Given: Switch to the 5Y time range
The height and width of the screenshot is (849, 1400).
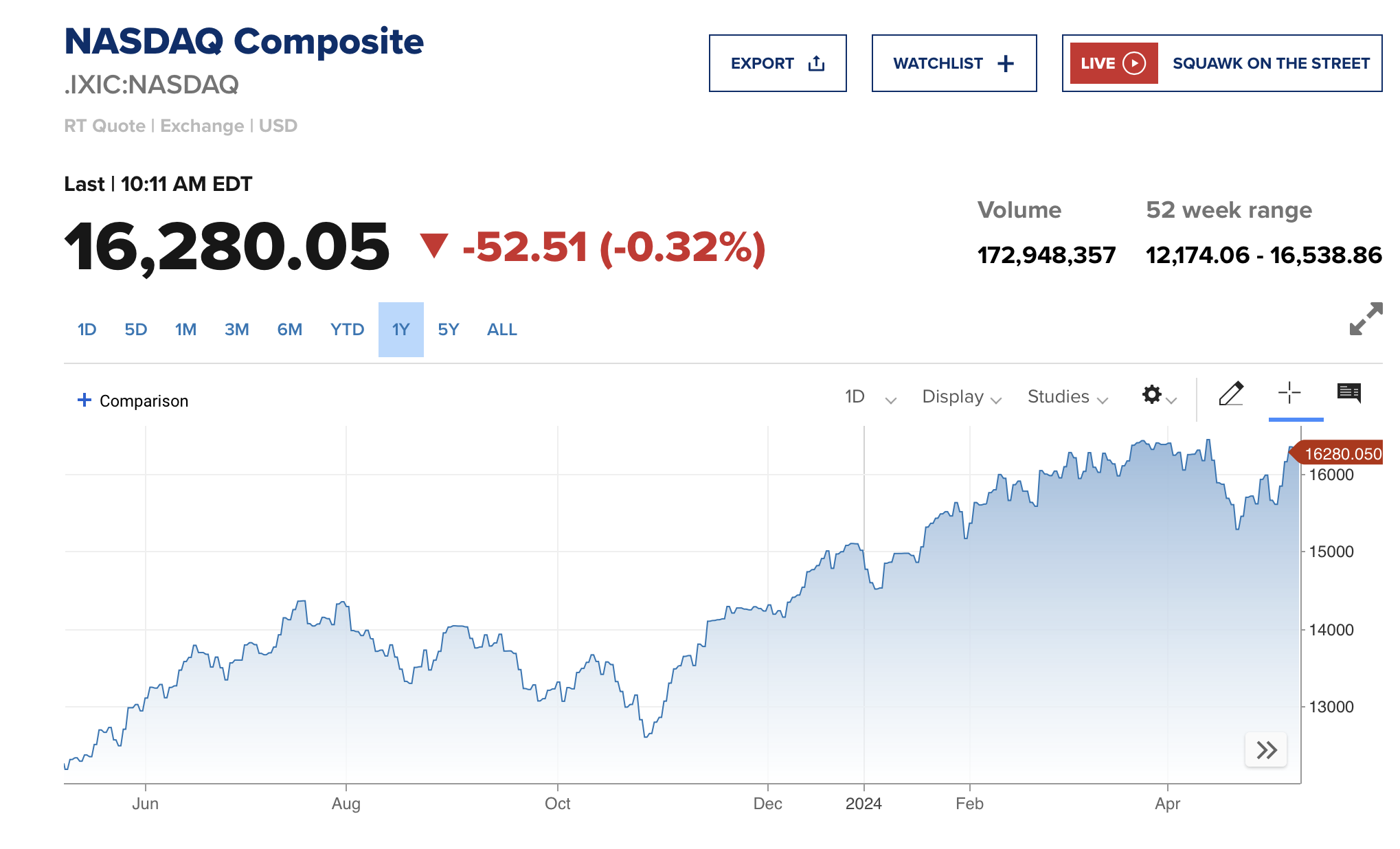Looking at the screenshot, I should (x=448, y=330).
